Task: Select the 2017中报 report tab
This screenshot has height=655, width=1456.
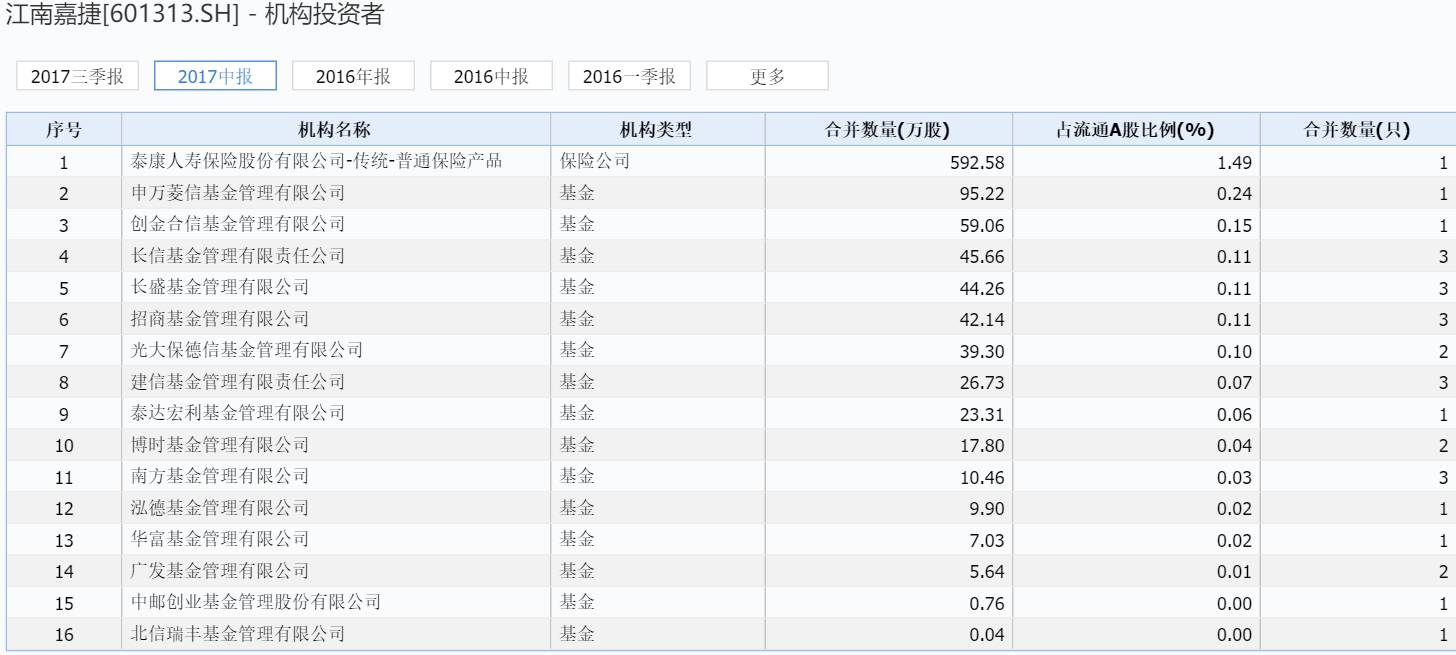Action: pos(215,76)
